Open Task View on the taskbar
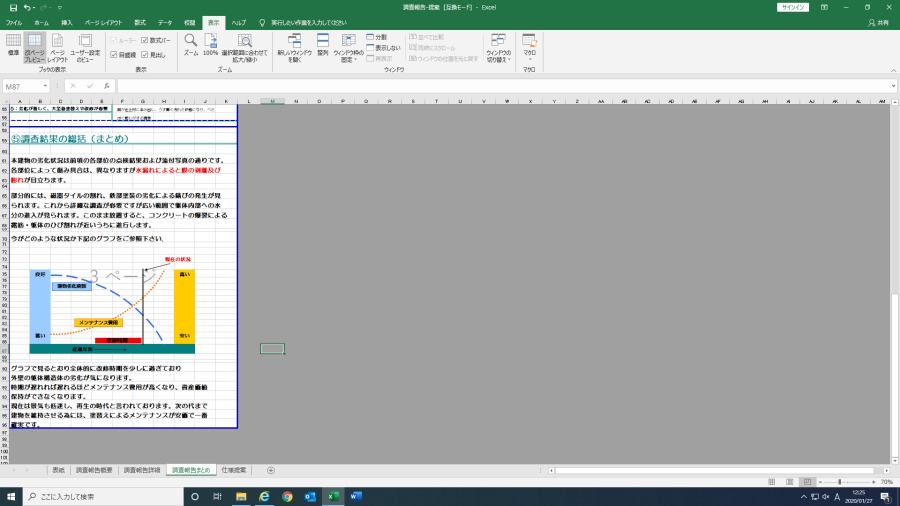Viewport: 900px width, 506px height. [217, 496]
